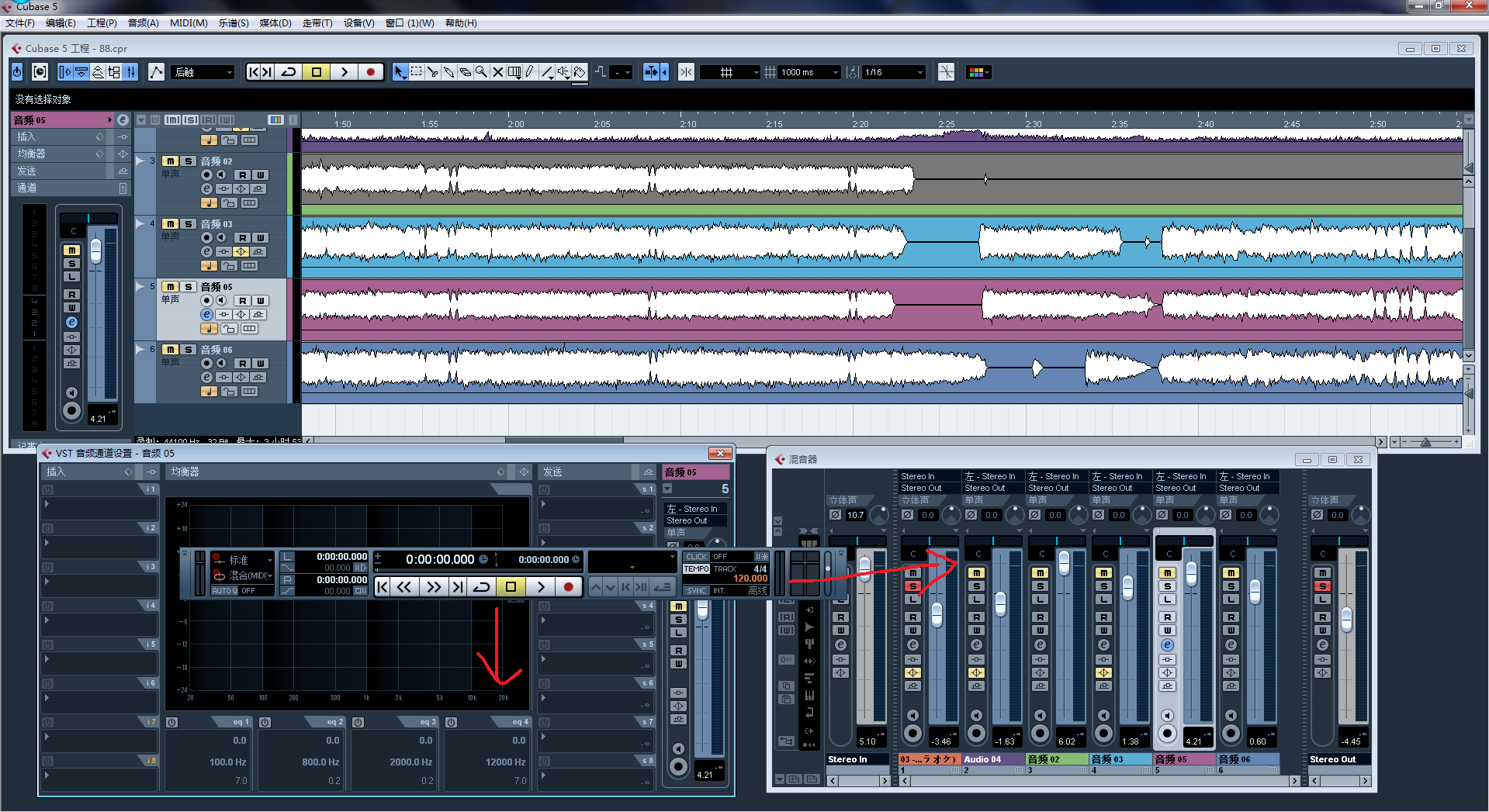Open the 后触 automation mode dropdown
This screenshot has width=1489, height=812.
(x=203, y=72)
